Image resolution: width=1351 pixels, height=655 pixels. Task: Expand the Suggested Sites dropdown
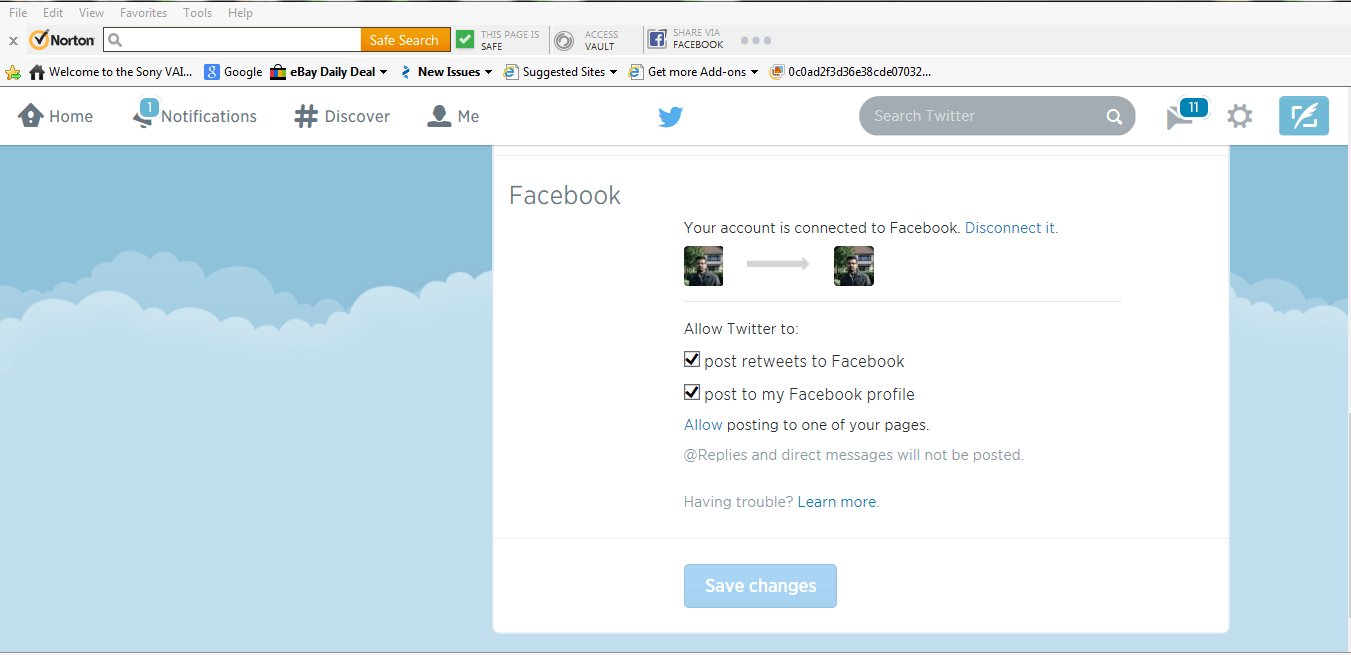613,72
